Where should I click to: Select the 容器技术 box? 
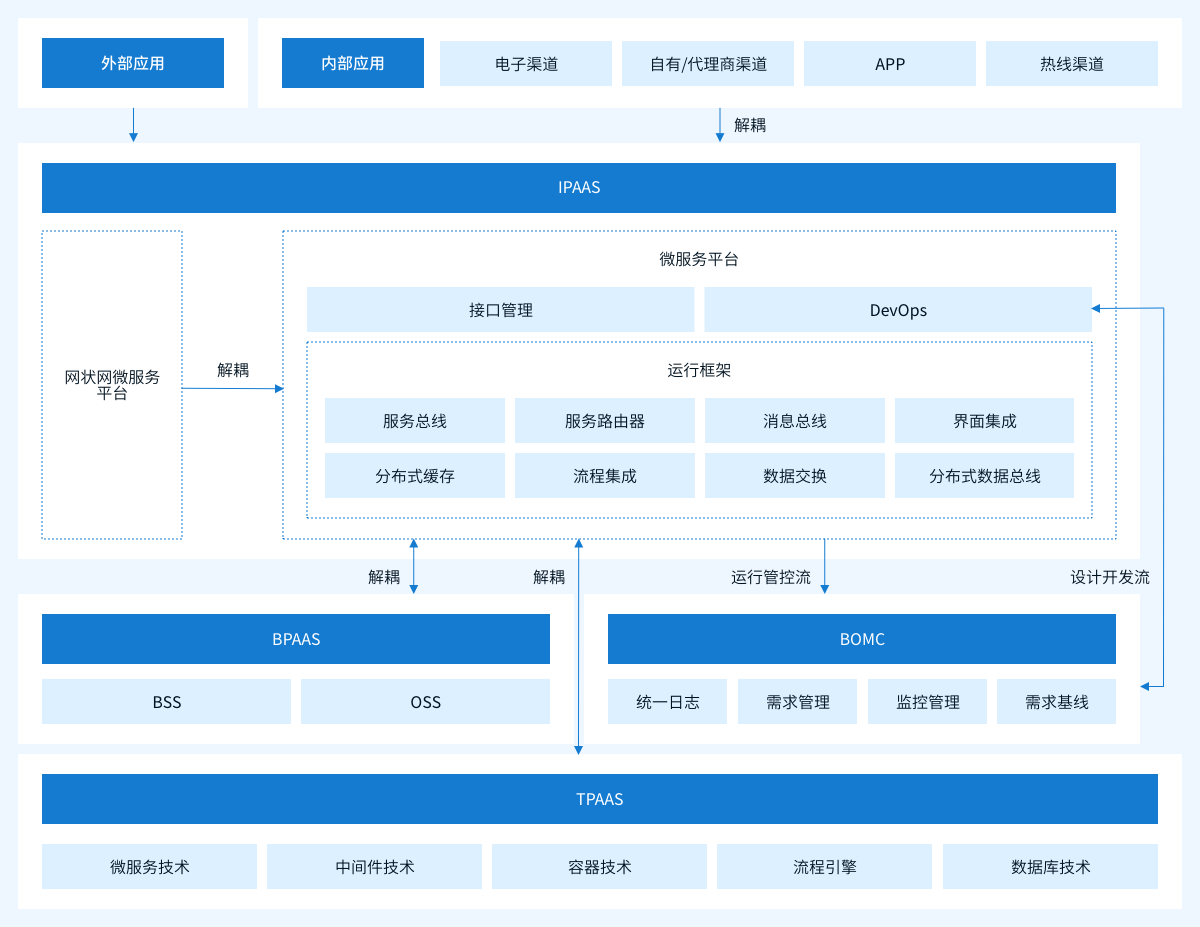click(x=599, y=867)
